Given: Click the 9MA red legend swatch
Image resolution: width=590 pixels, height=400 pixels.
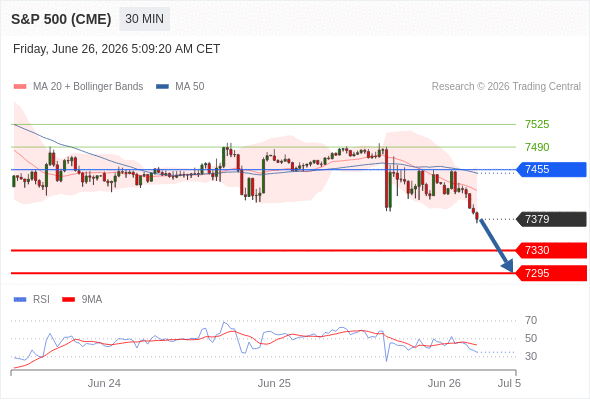Looking at the screenshot, I should [x=68, y=300].
